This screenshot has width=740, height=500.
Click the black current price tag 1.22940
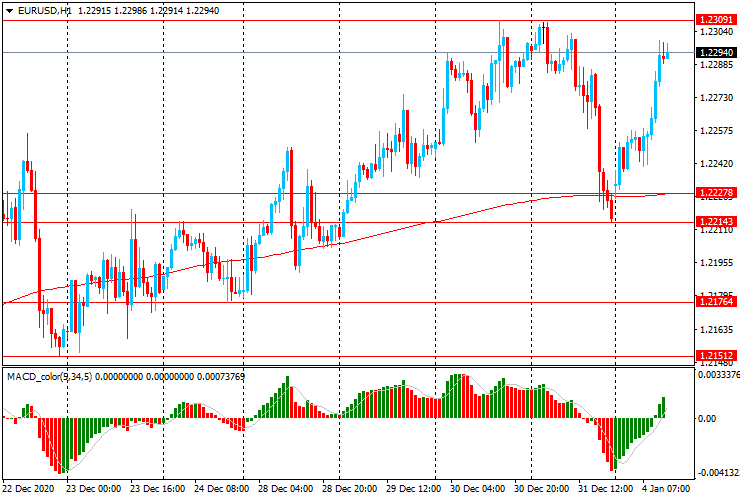[716, 52]
